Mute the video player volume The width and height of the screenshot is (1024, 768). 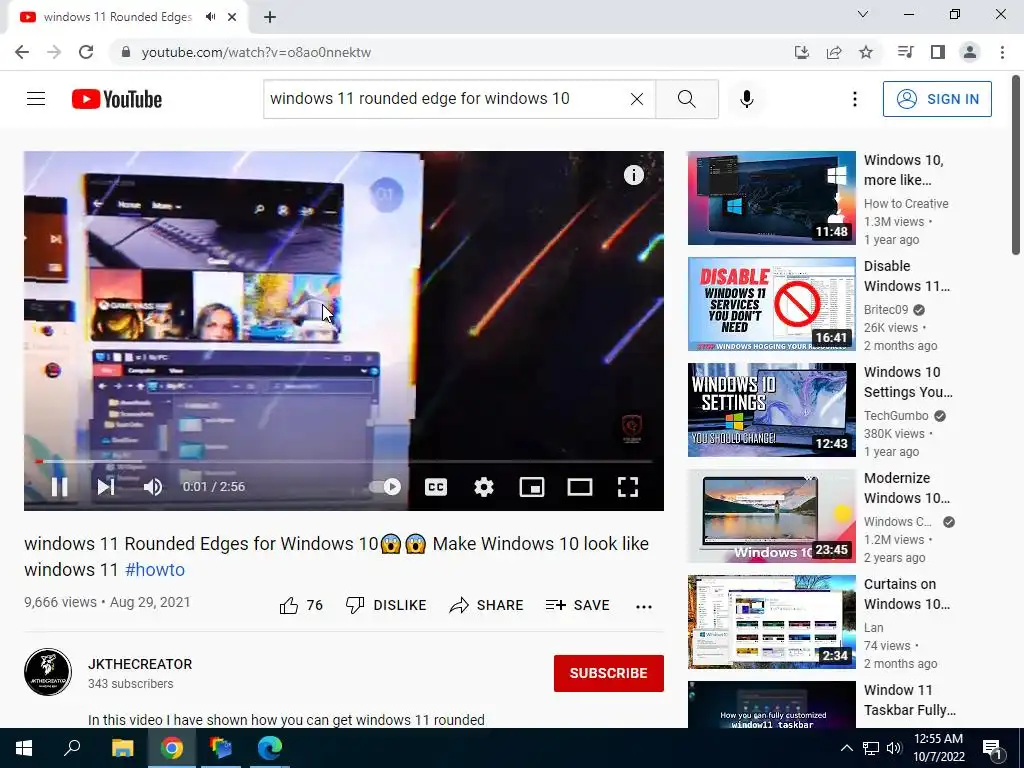pos(153,487)
